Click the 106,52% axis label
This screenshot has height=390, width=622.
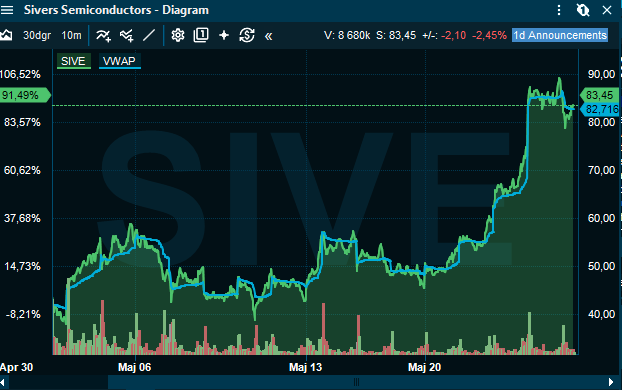[x=20, y=74]
